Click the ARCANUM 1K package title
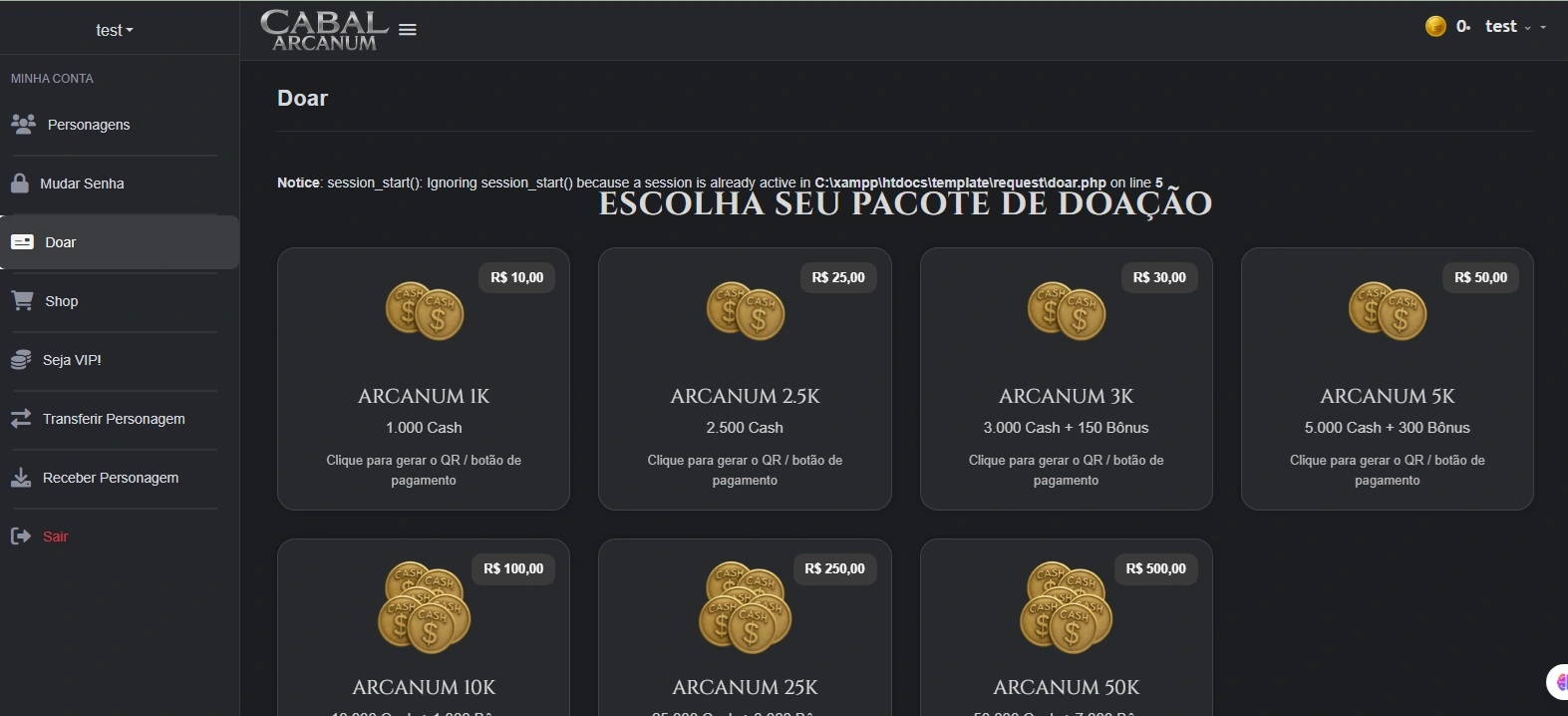Screen dimensions: 1568x716 [x=424, y=396]
